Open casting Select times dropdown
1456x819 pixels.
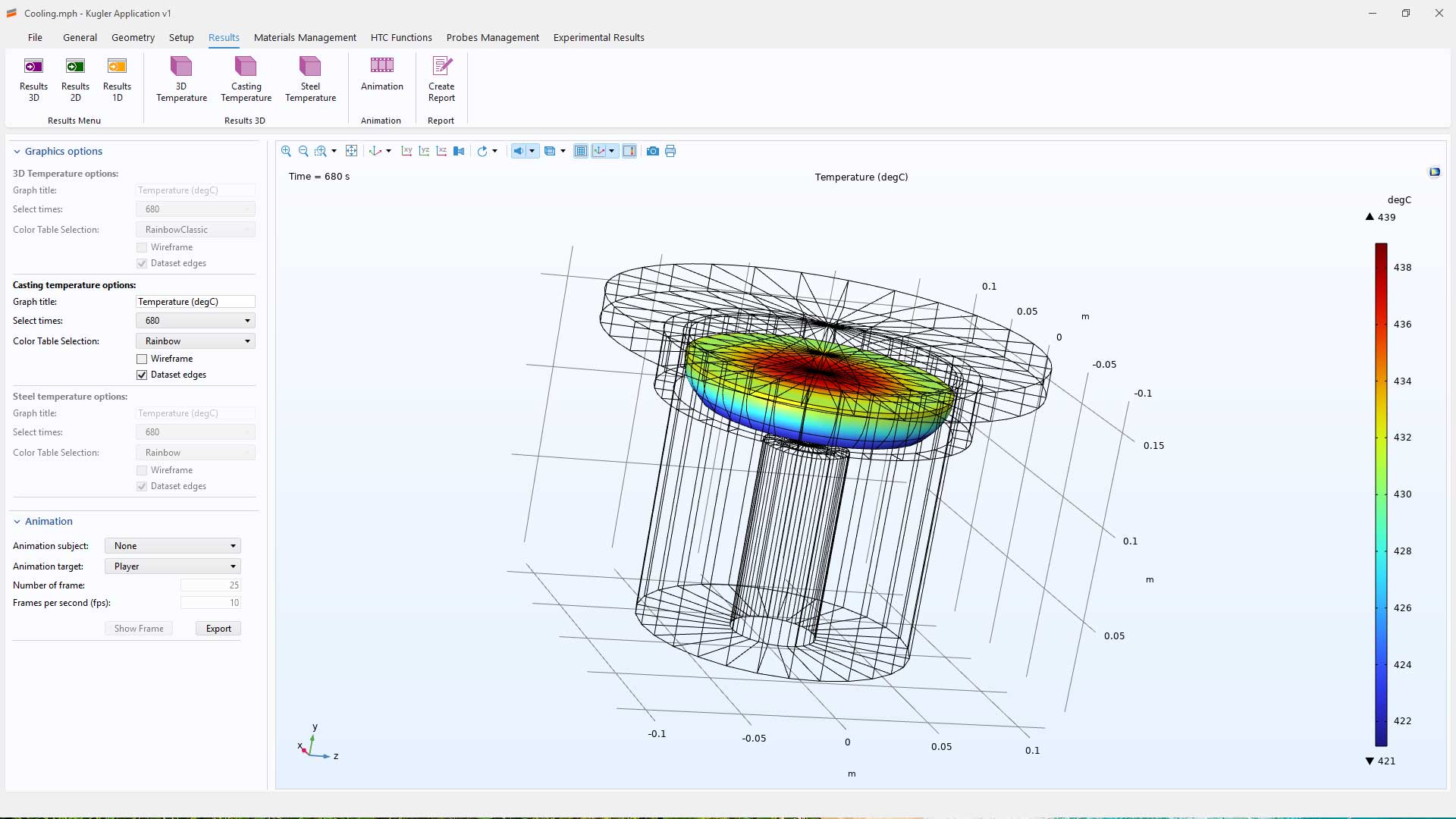click(196, 321)
